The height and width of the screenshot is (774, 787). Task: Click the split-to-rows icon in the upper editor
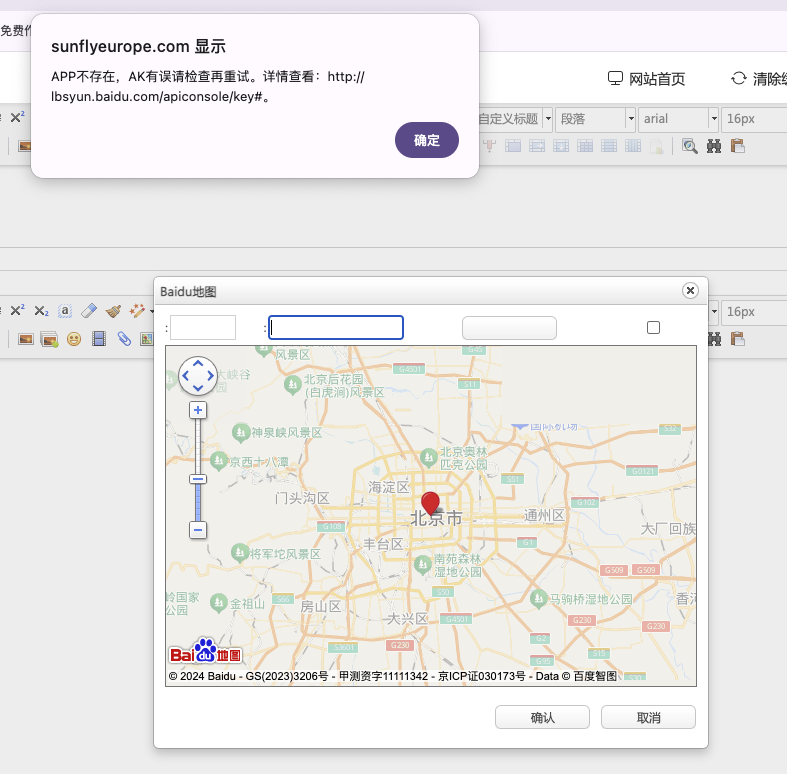(609, 146)
